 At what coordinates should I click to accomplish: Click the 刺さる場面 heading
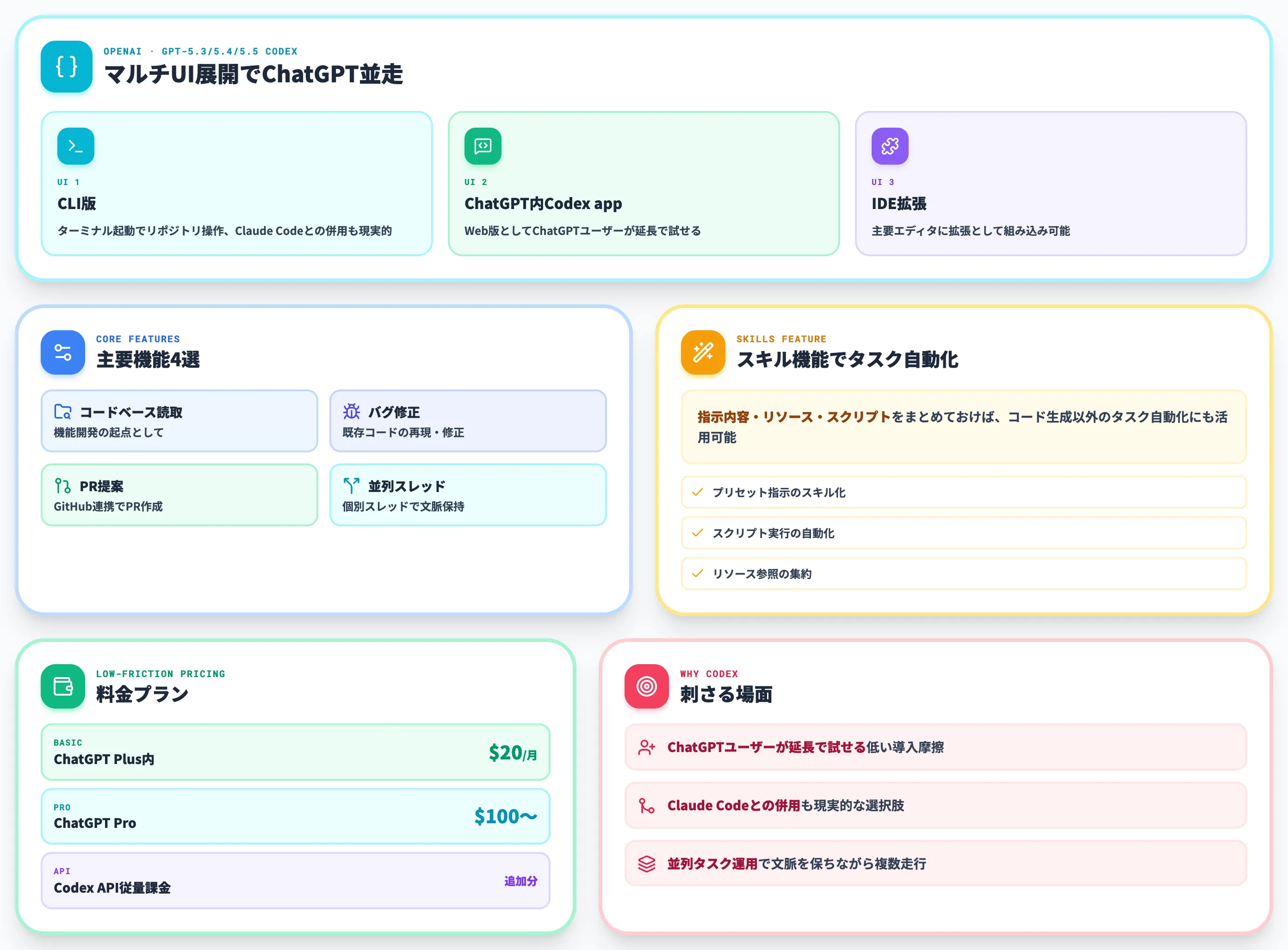pos(726,694)
